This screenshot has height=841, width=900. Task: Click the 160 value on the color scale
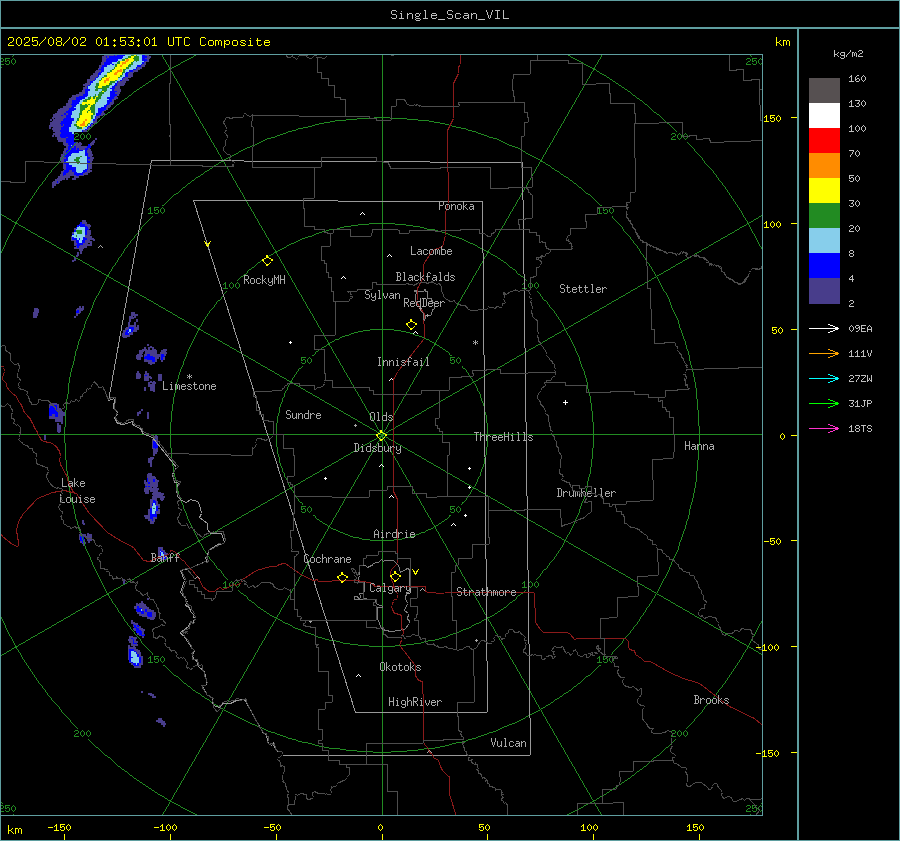click(857, 79)
